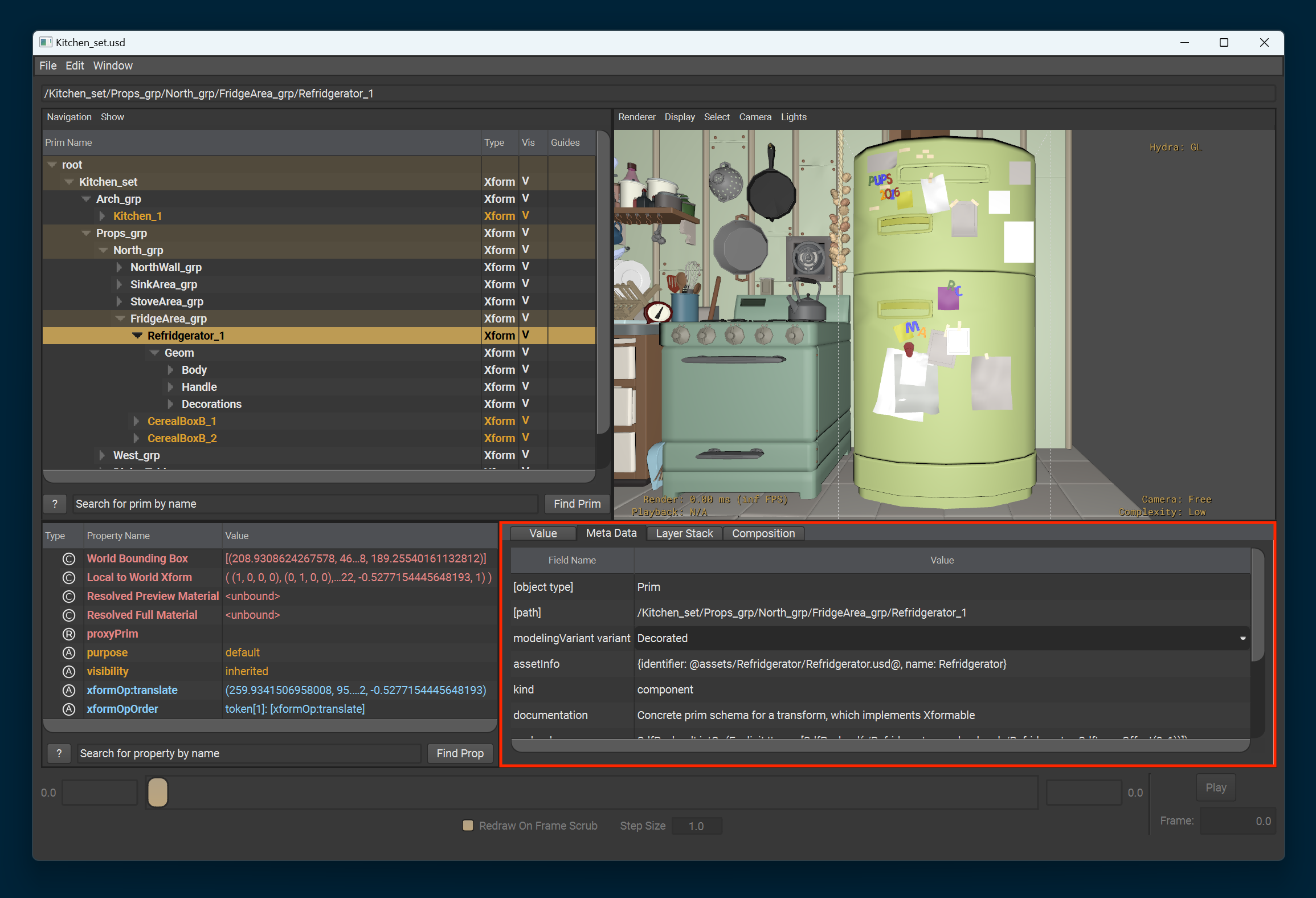This screenshot has height=898, width=1316.
Task: Collapse the Refridgerator_1 node arrow
Action: pyautogui.click(x=137, y=336)
